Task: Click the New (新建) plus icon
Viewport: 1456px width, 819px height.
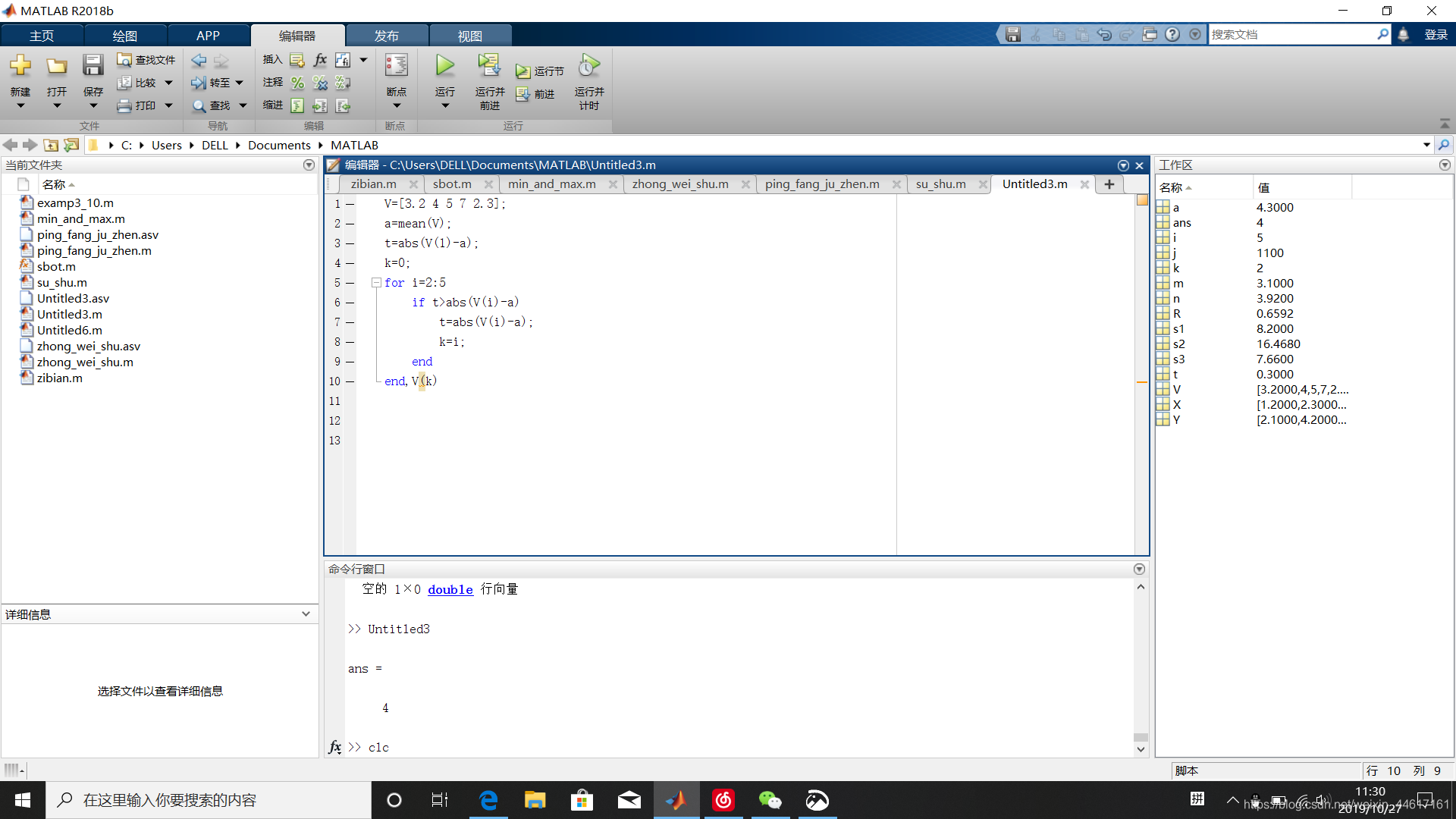Action: click(20, 66)
